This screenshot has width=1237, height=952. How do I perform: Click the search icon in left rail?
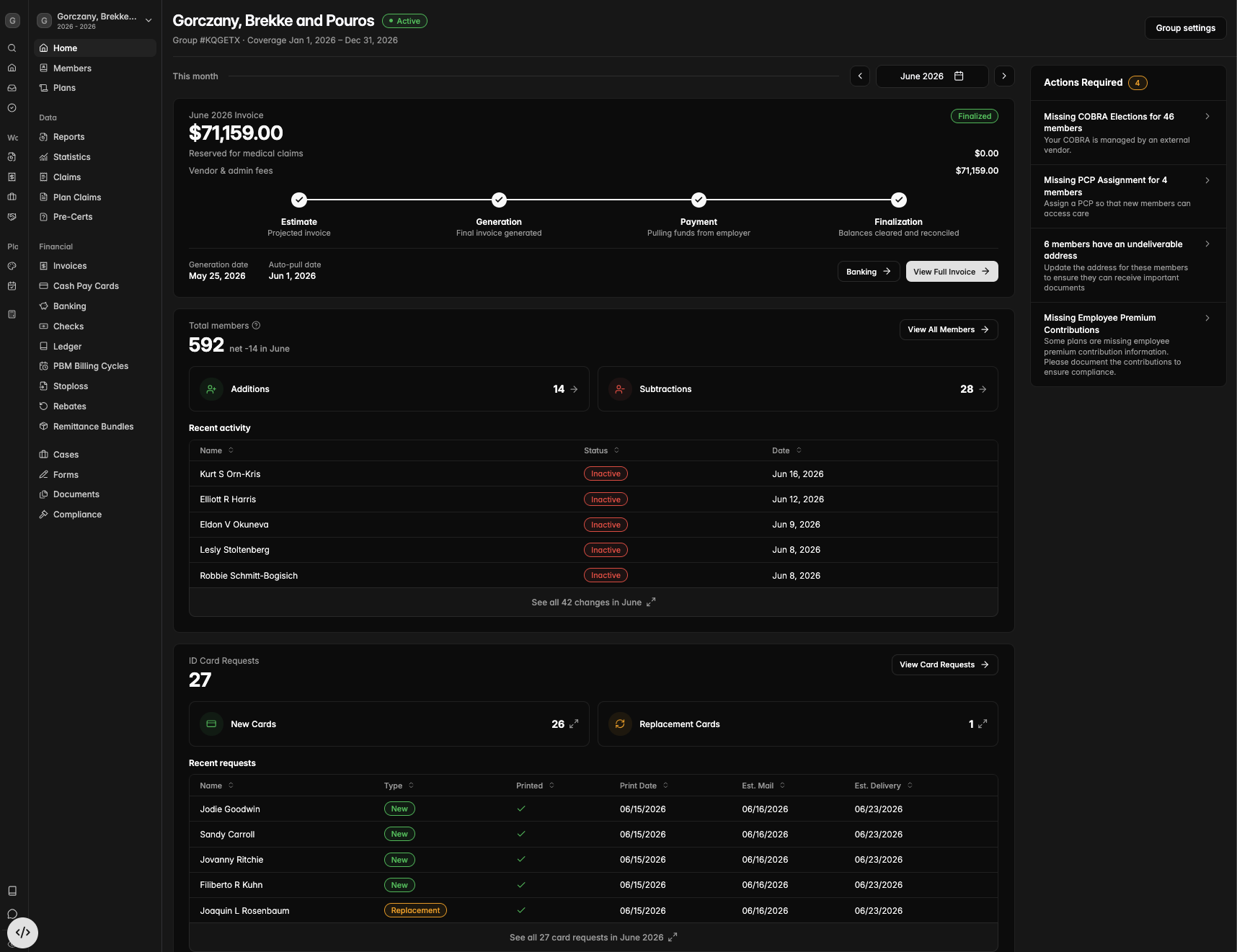tap(12, 48)
